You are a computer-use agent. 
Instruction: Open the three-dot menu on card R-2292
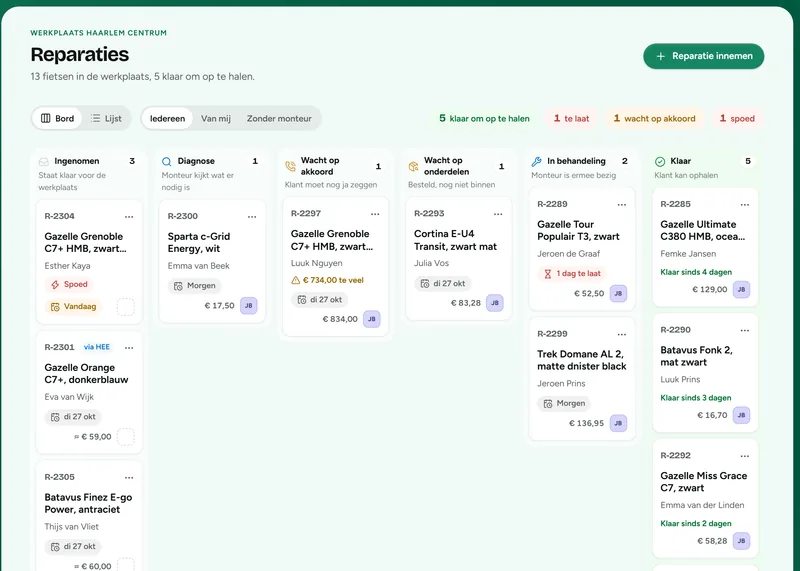pyautogui.click(x=745, y=456)
